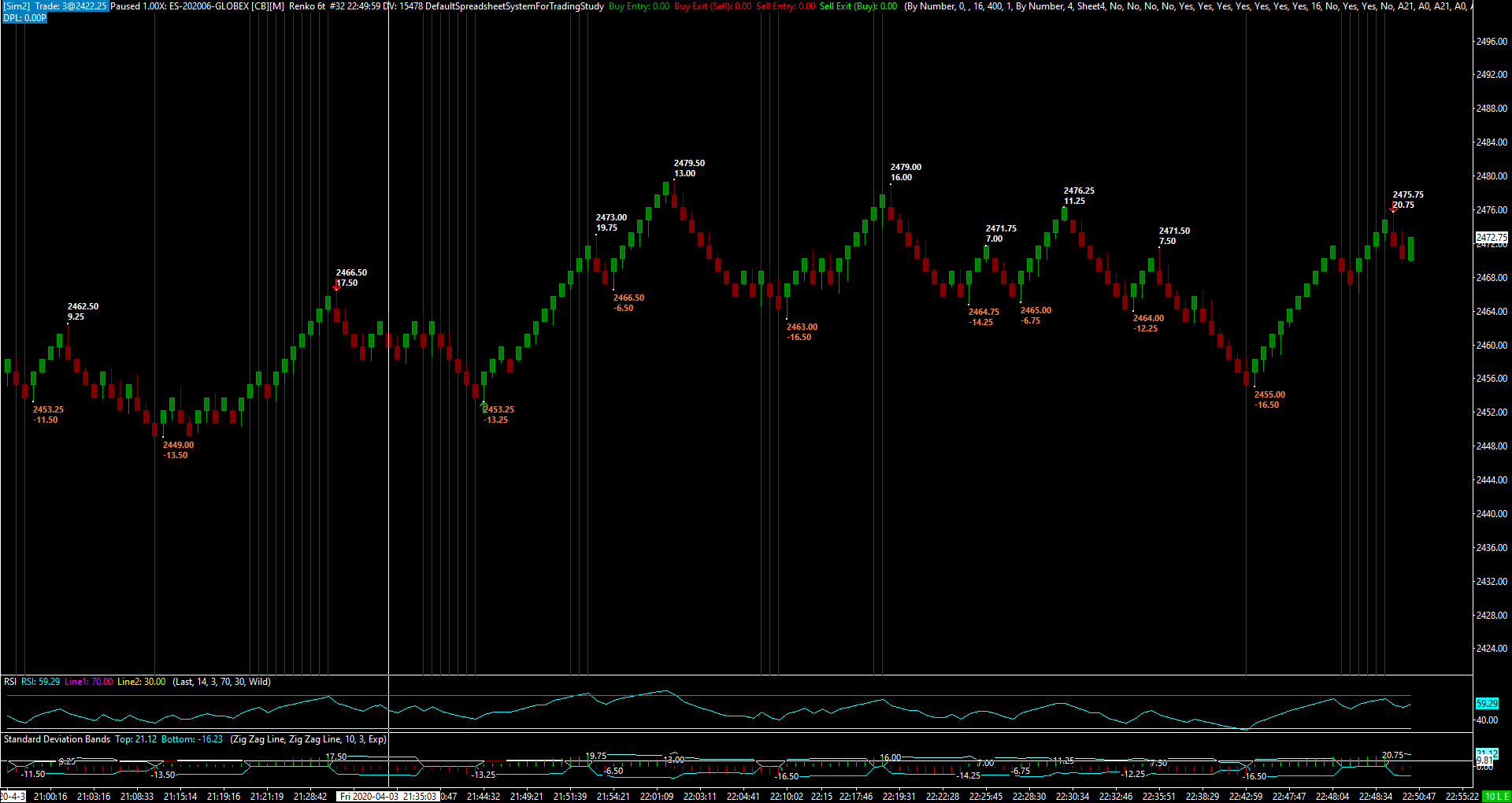This screenshot has width=1512, height=803.
Task: Click the RSI study label
Action: (x=10, y=682)
